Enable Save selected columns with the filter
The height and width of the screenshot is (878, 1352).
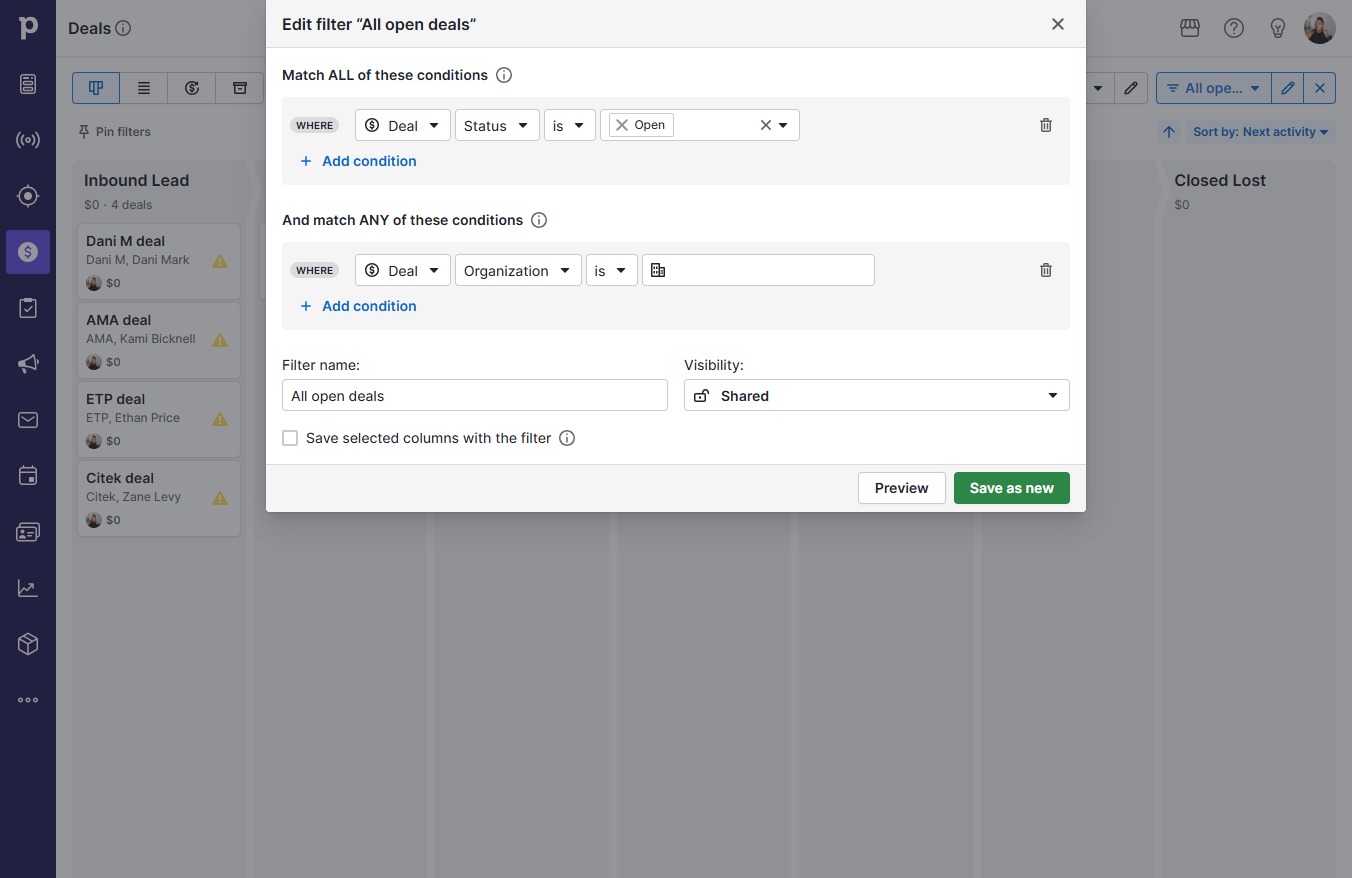pos(290,438)
